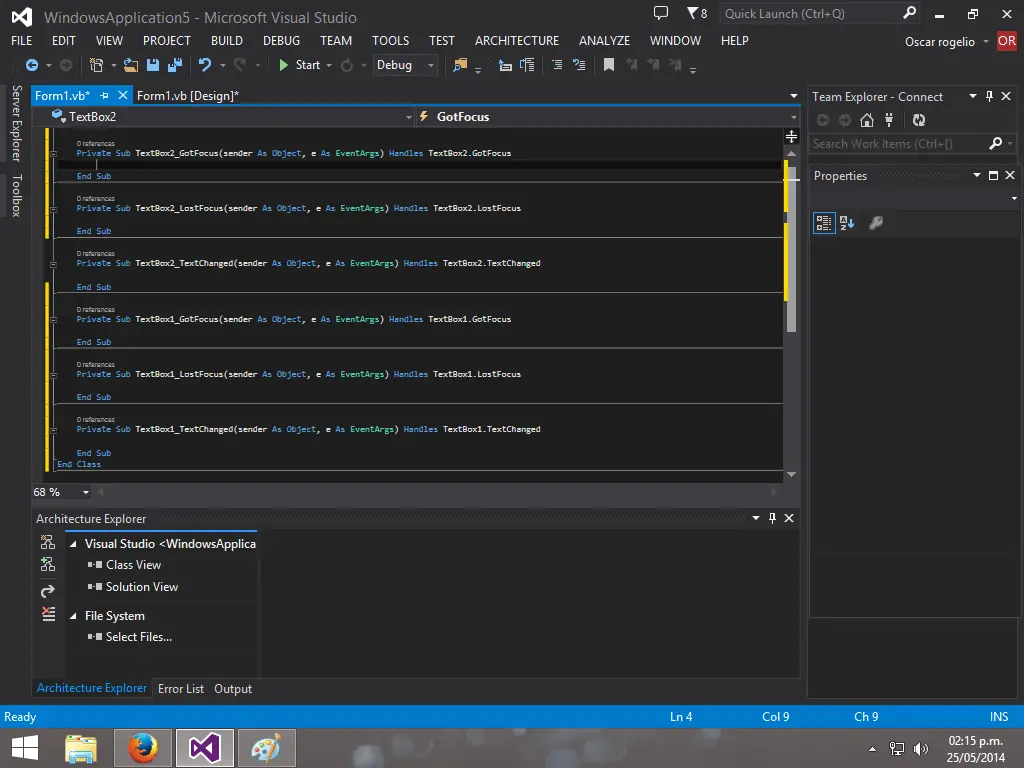Click the Home icon in Team Explorer
Image resolution: width=1024 pixels, height=768 pixels.
click(867, 120)
